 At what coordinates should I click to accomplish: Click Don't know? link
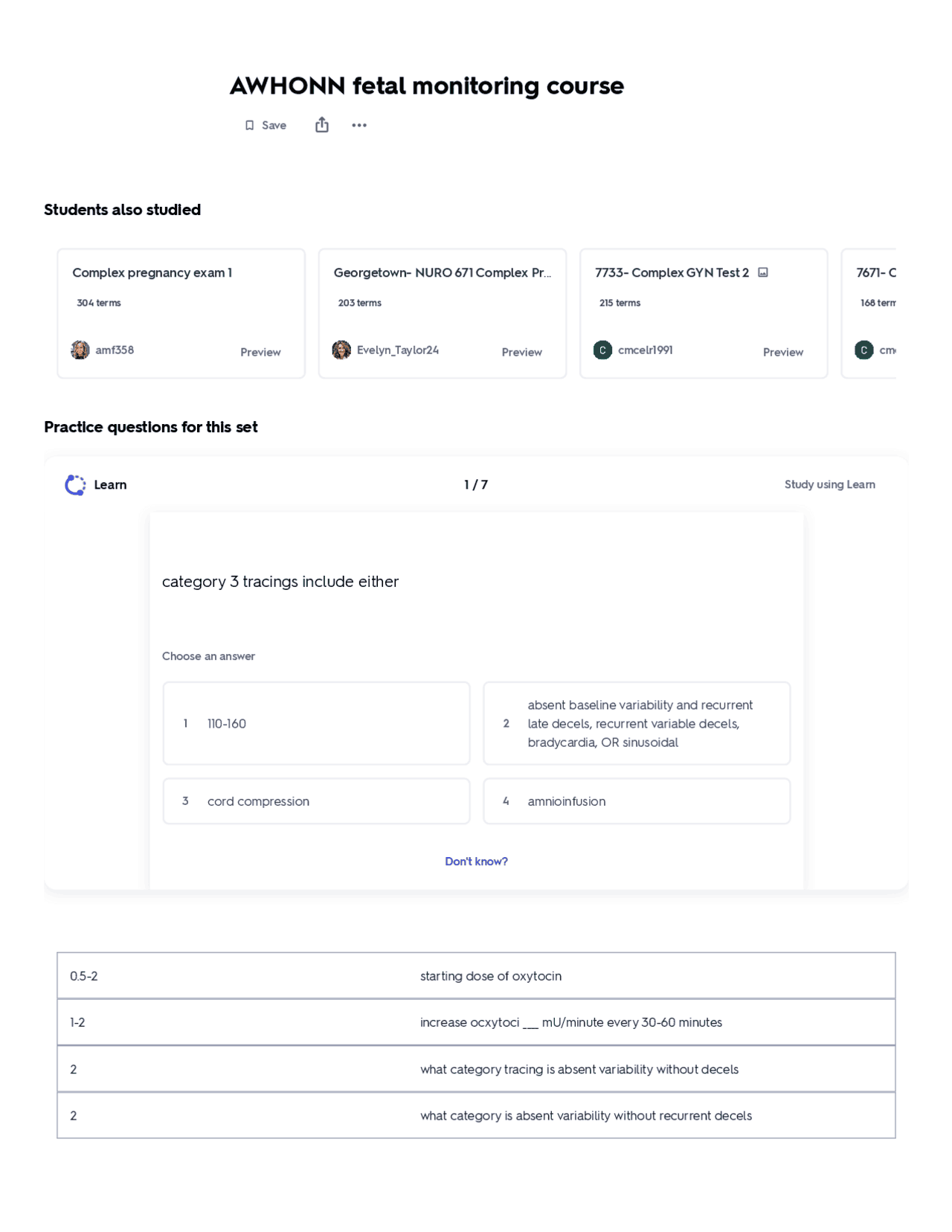click(476, 862)
